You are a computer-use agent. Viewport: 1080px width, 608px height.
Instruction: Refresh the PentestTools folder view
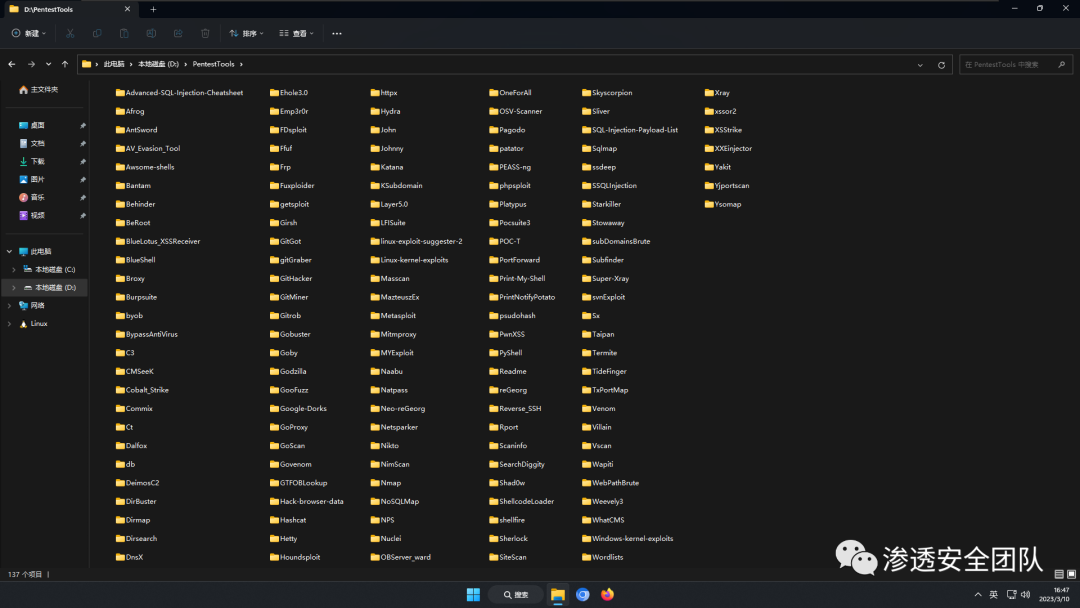tap(941, 65)
